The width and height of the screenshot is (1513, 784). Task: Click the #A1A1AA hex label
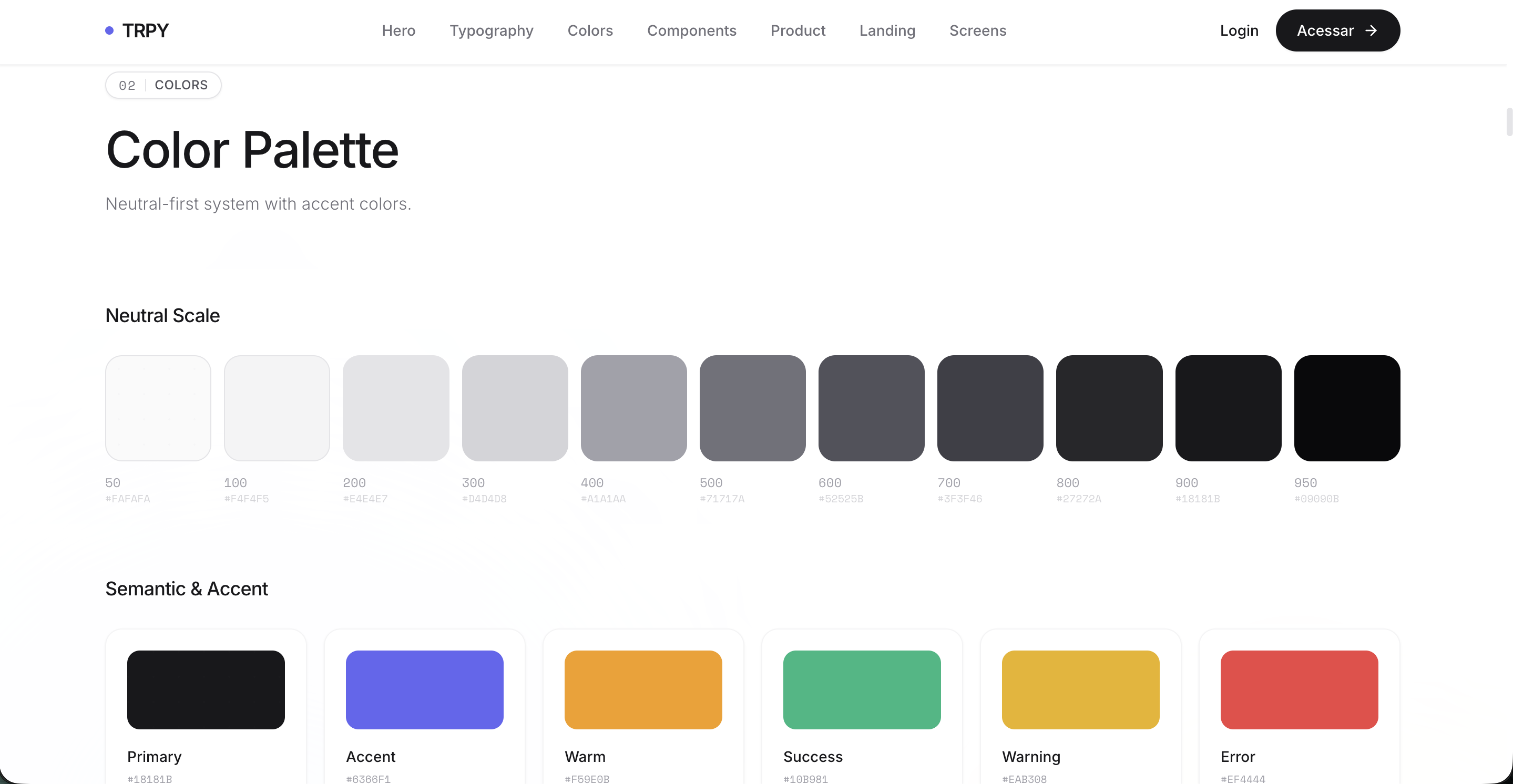(603, 499)
